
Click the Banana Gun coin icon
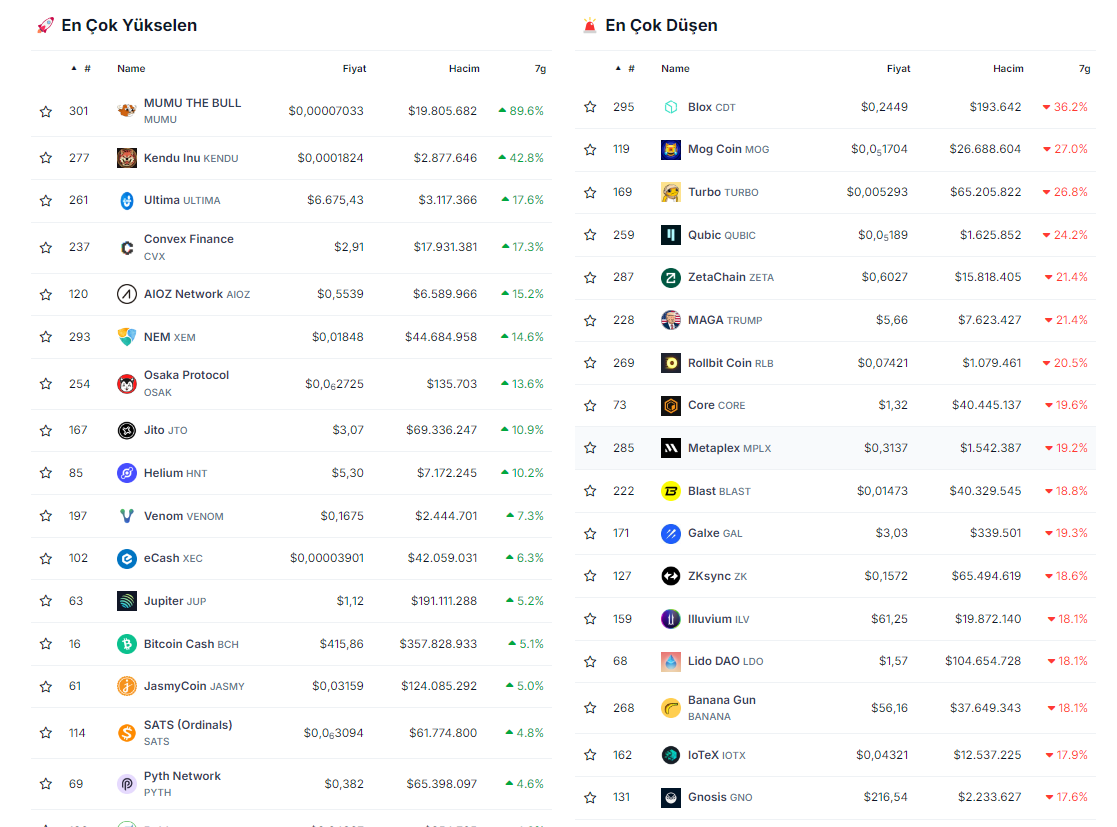(x=670, y=708)
